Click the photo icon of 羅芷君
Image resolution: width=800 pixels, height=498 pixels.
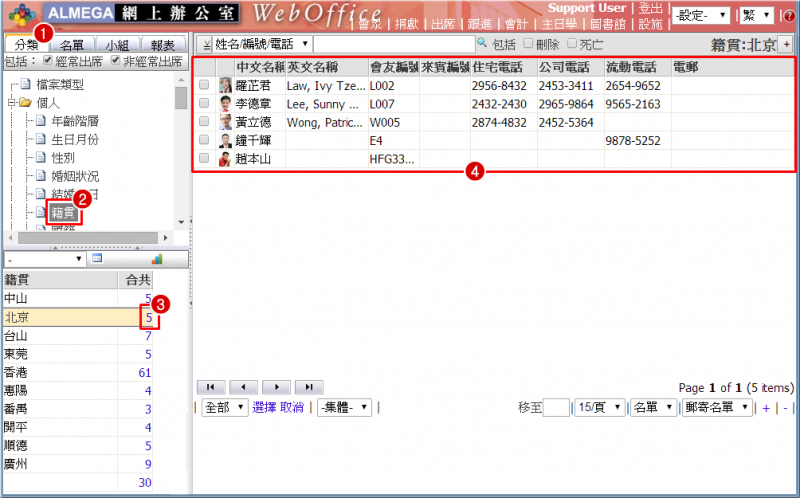pyautogui.click(x=225, y=86)
